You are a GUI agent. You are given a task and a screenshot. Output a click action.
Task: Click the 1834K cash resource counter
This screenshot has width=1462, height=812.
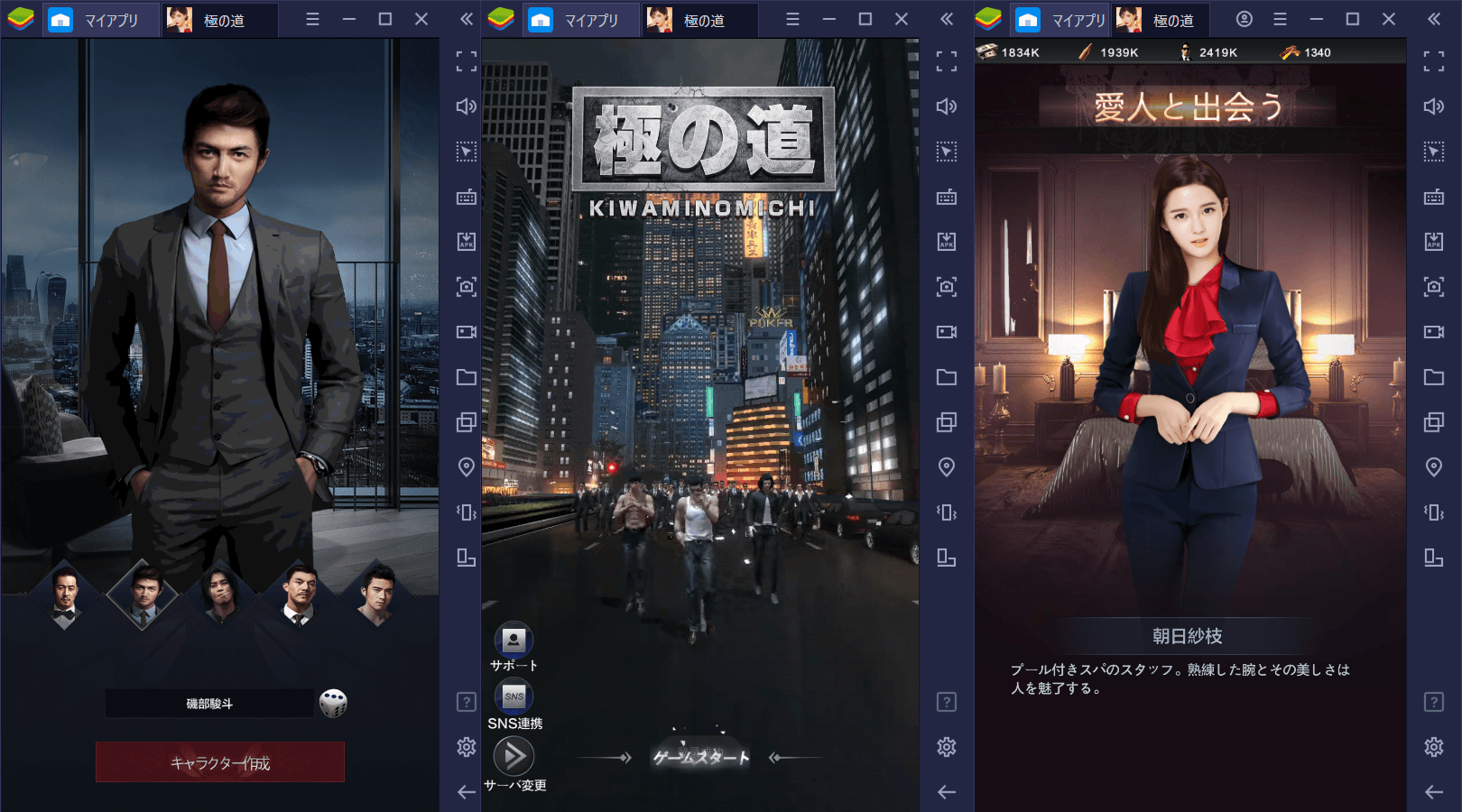click(1008, 52)
